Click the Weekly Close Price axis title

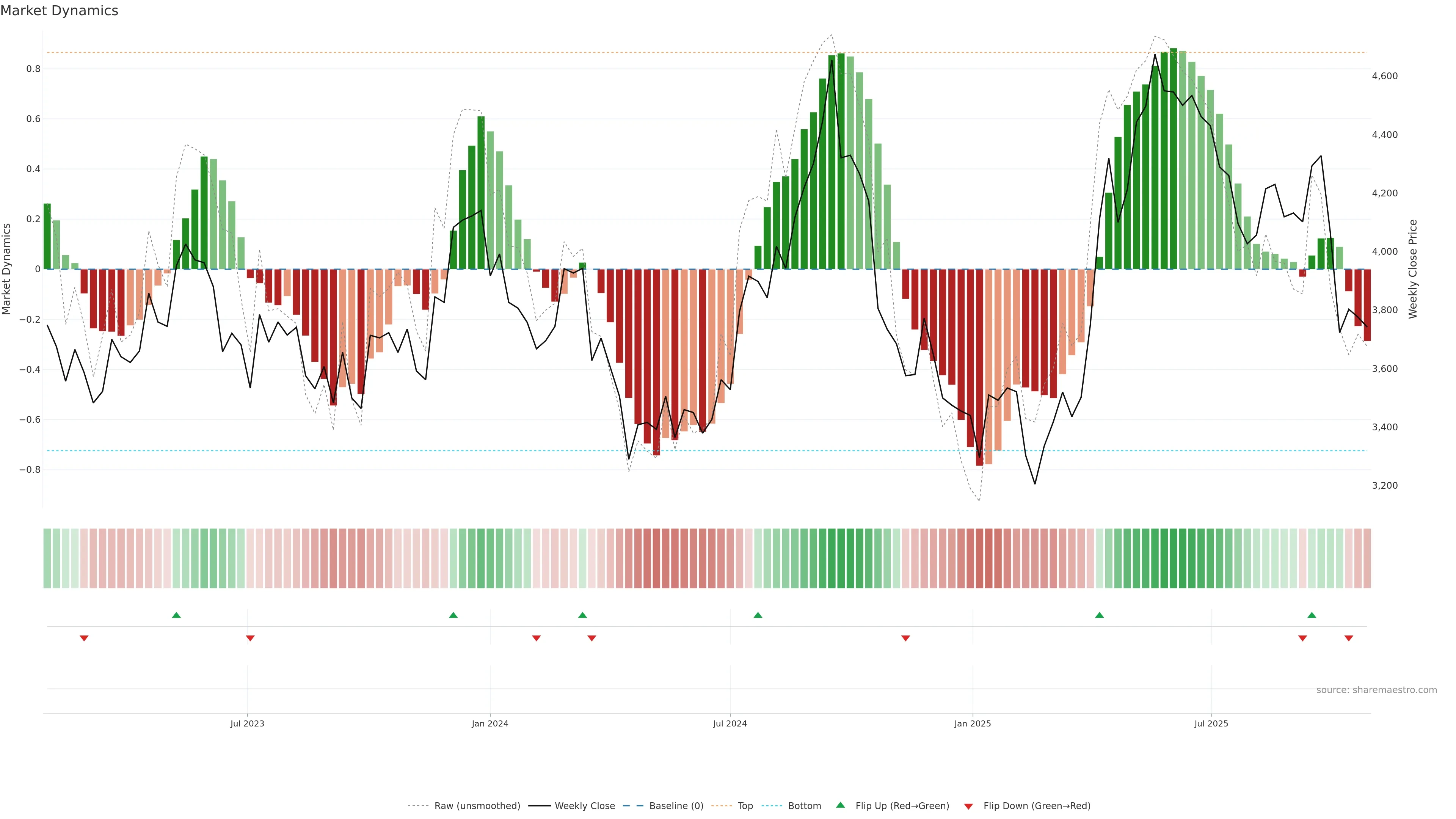(x=1413, y=269)
